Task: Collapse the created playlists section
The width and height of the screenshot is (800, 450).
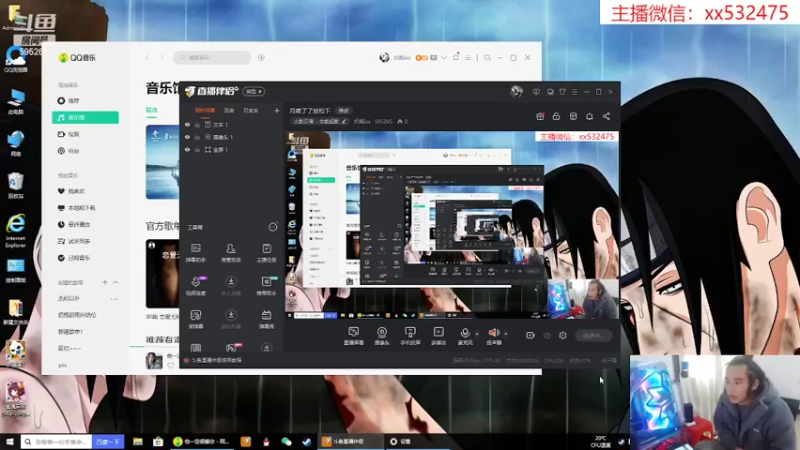Action: click(115, 282)
